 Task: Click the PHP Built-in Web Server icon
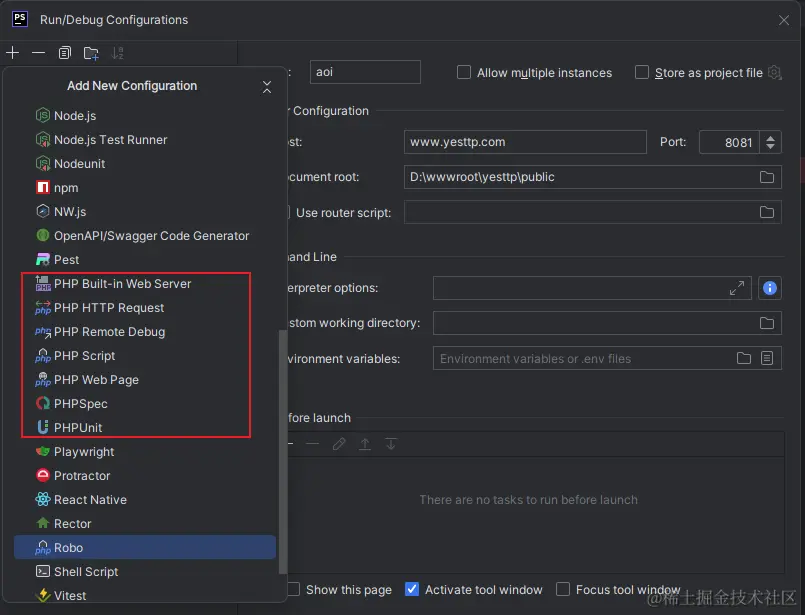pos(43,283)
